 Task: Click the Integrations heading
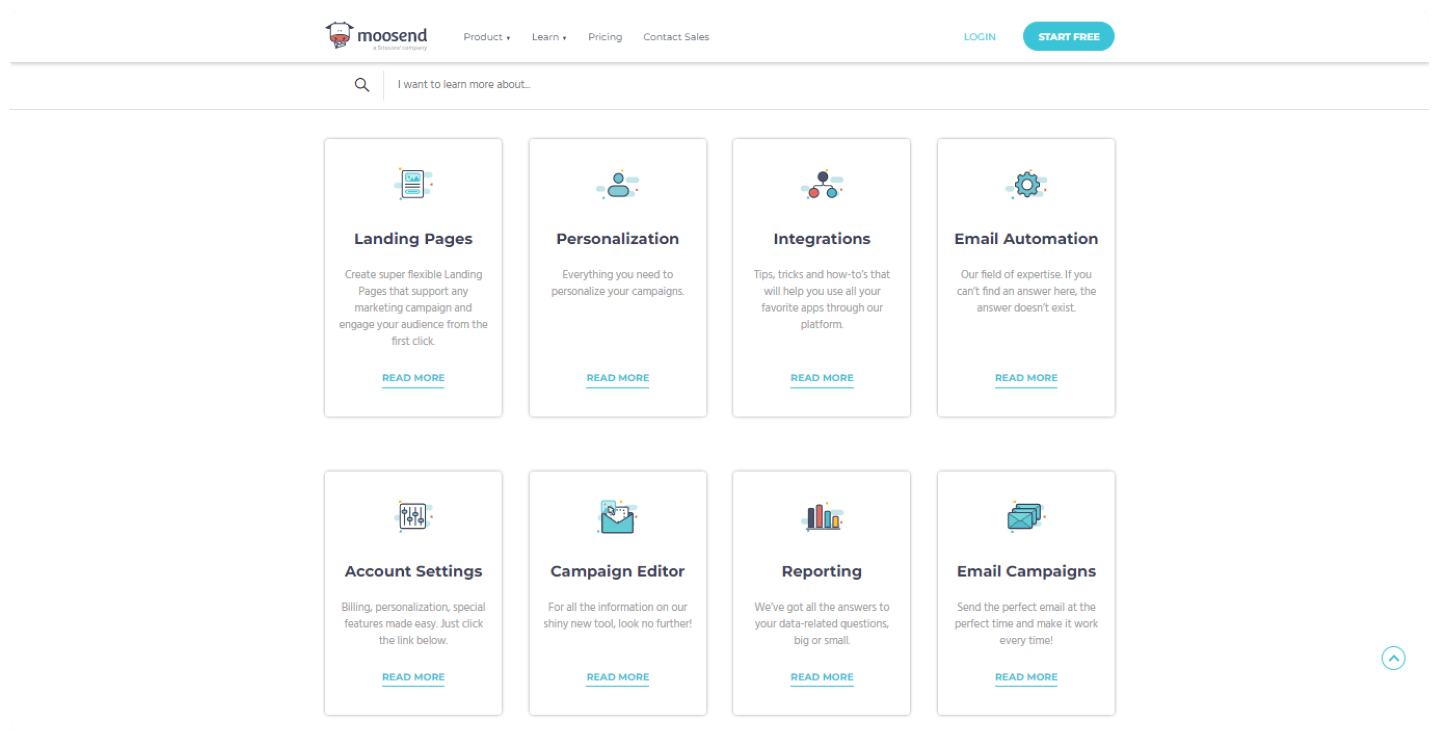(x=822, y=239)
